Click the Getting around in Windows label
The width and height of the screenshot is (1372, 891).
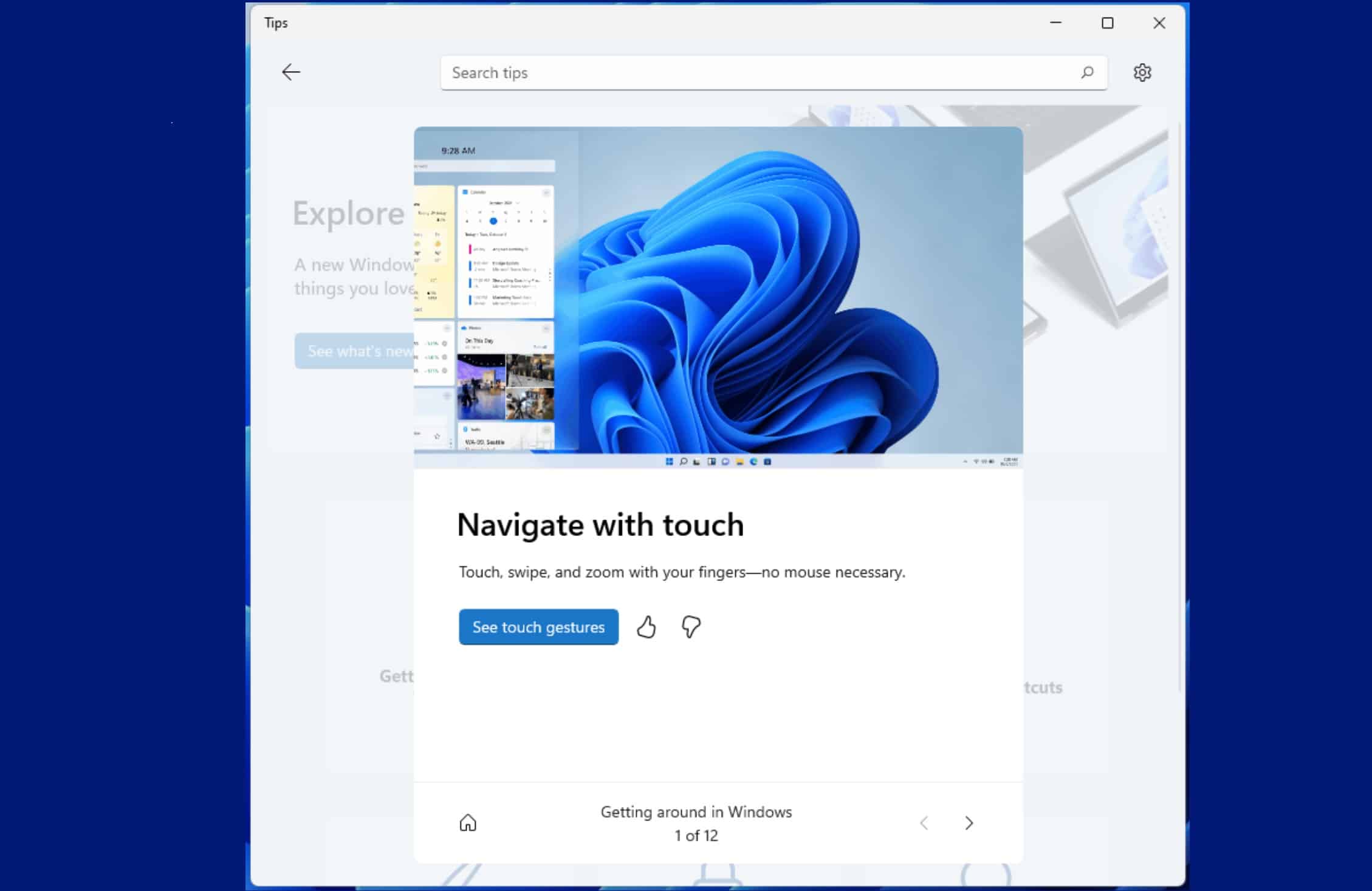696,812
